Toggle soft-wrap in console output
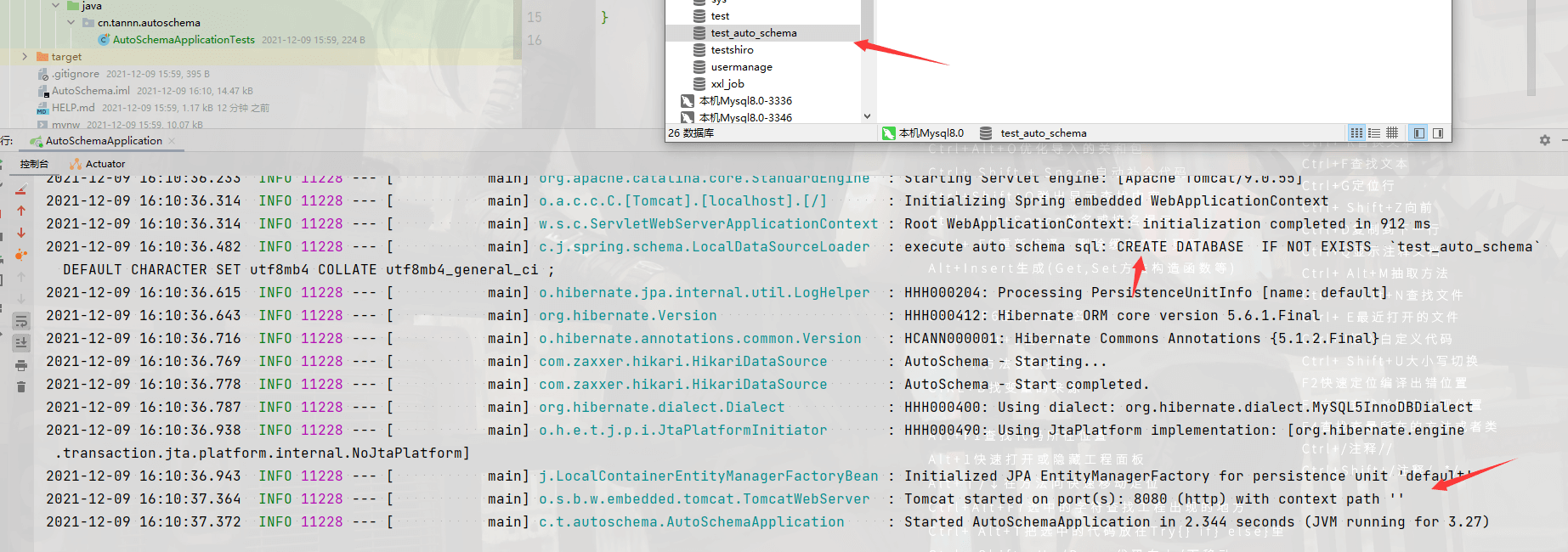The image size is (1568, 552). pos(21,321)
